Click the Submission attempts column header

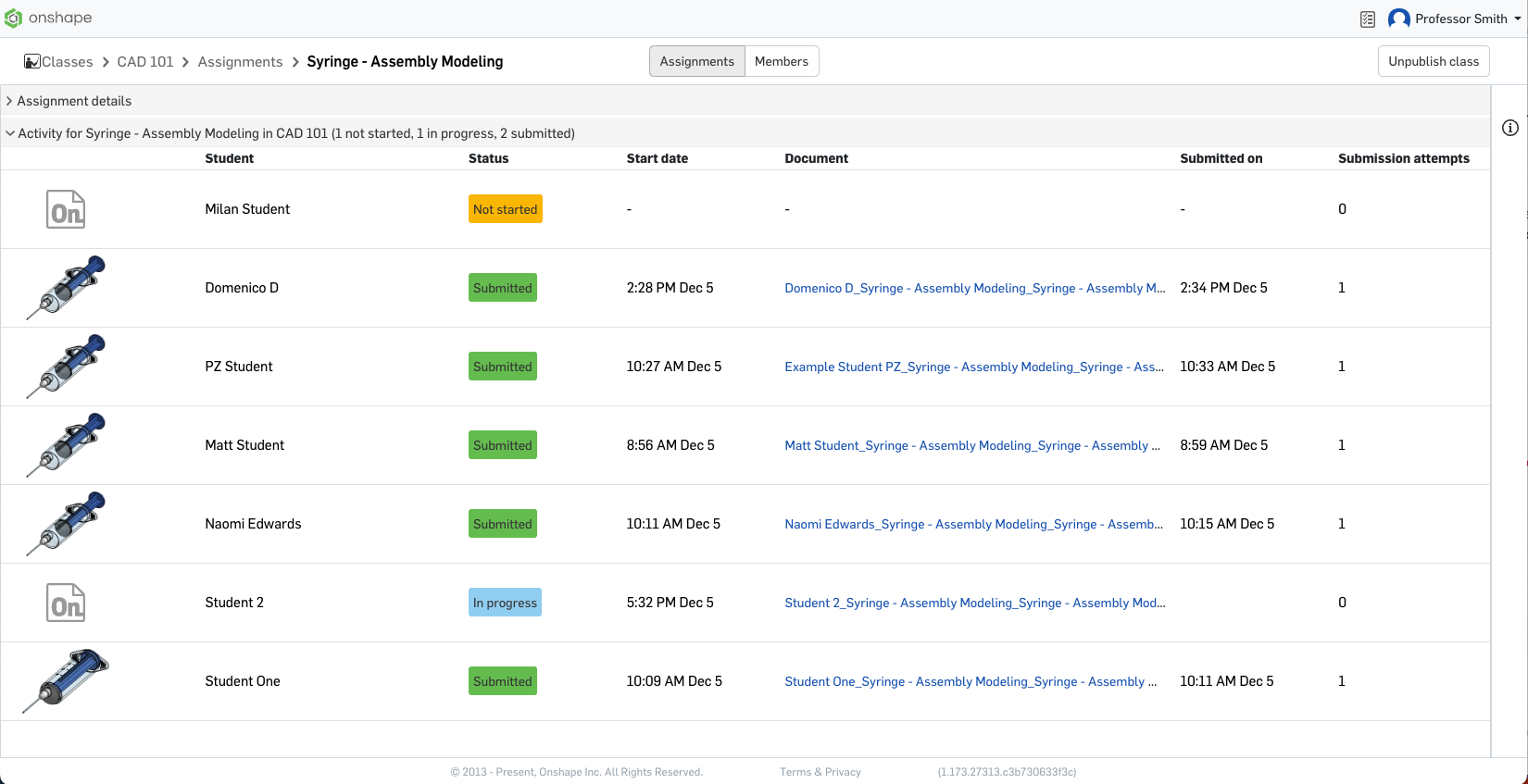(1403, 158)
